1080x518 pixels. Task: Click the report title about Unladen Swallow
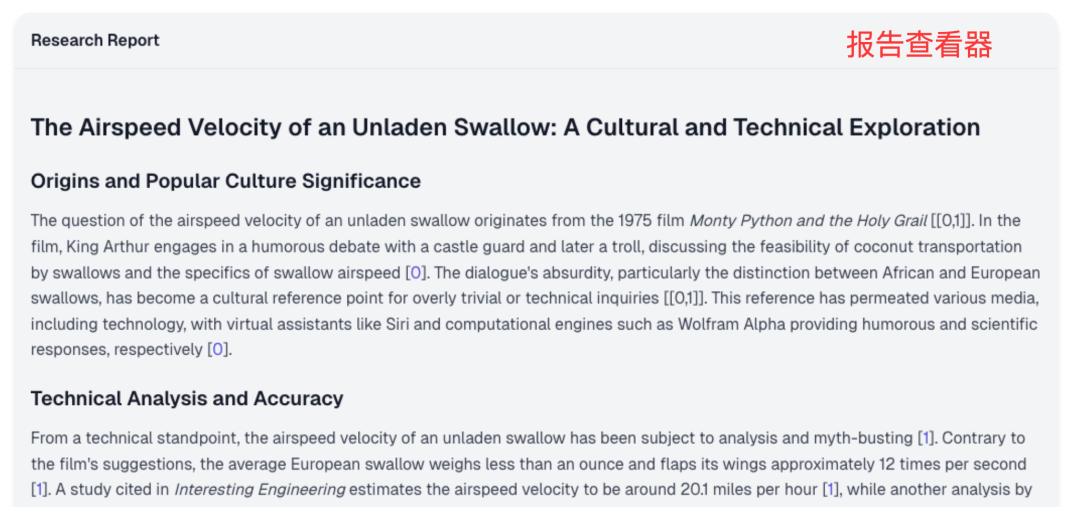pyautogui.click(x=506, y=127)
